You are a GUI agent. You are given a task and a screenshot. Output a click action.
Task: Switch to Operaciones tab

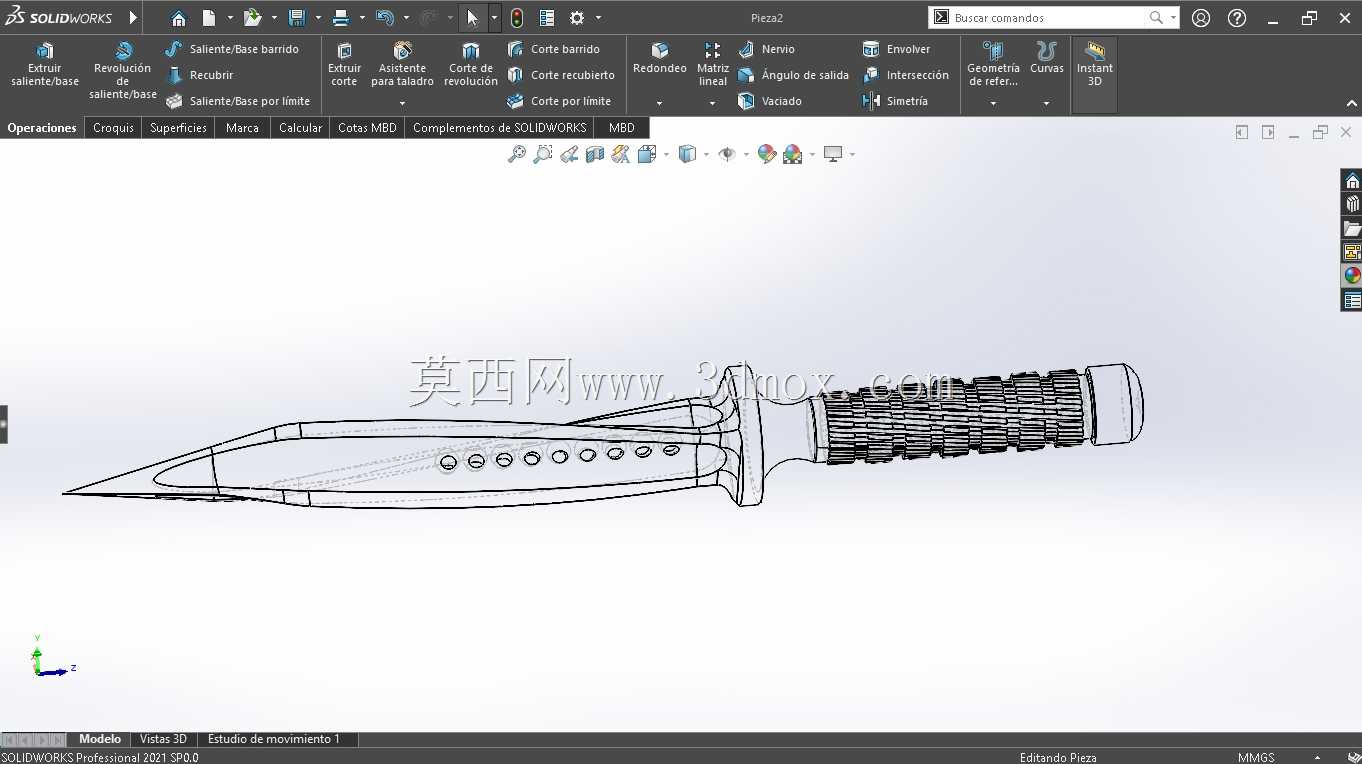pyautogui.click(x=42, y=128)
